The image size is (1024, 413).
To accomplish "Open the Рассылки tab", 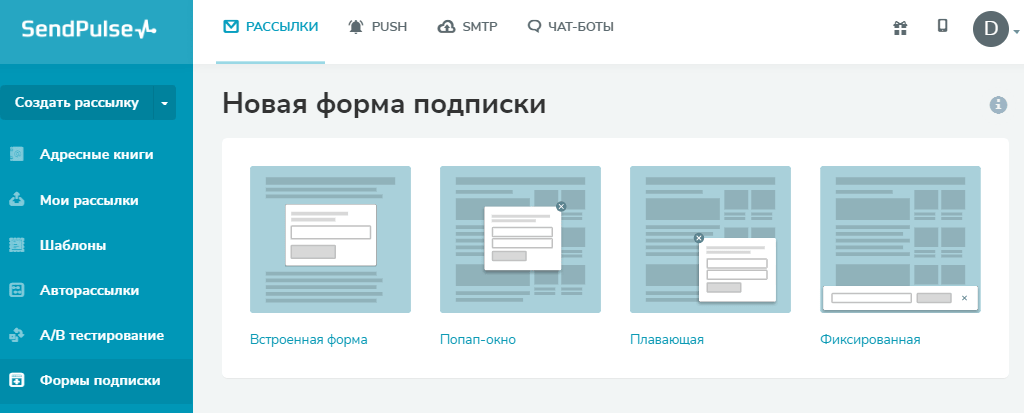I will (x=270, y=27).
